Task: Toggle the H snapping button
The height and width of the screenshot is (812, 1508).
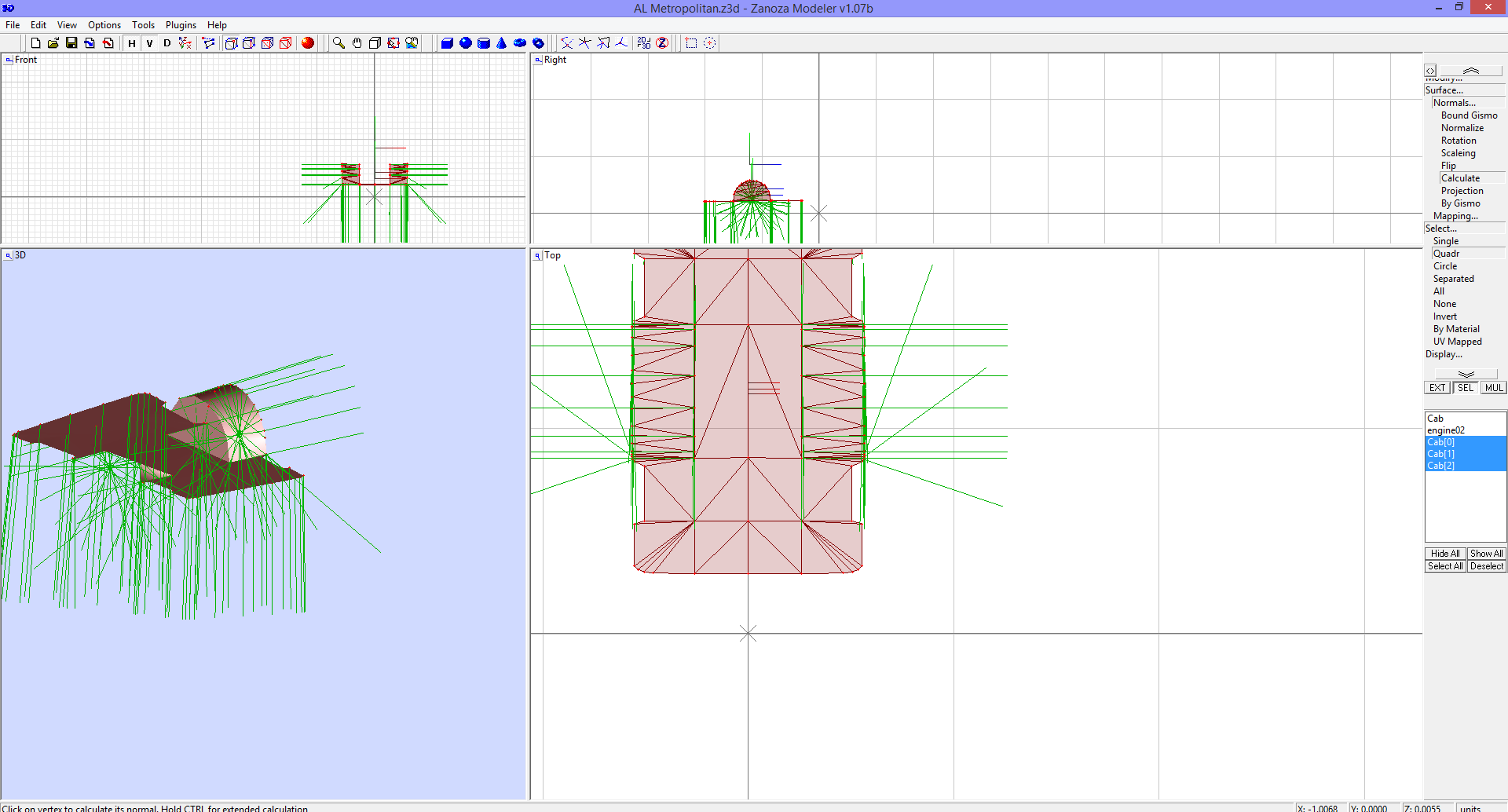Action: 132,43
